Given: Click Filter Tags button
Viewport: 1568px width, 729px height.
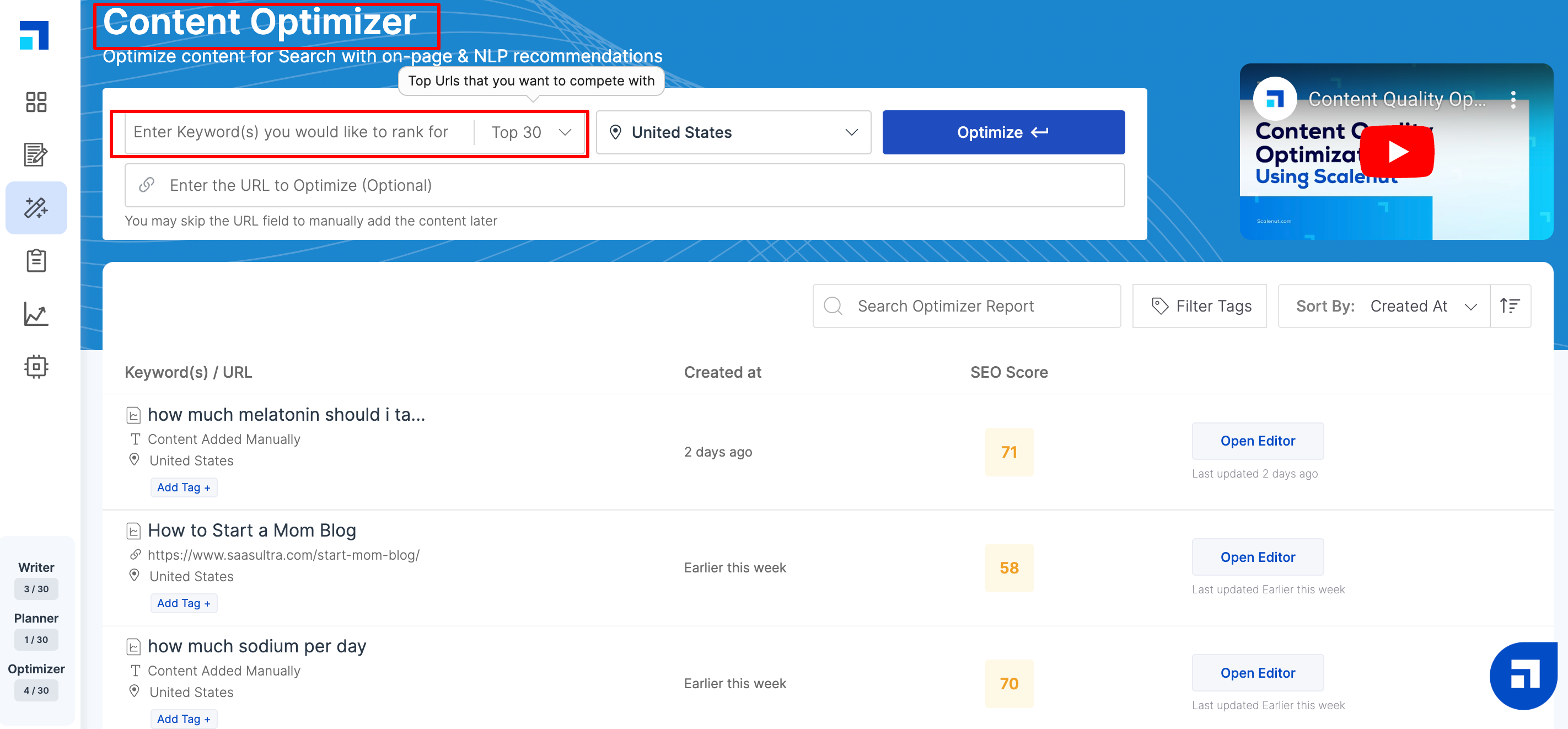Looking at the screenshot, I should point(1199,305).
